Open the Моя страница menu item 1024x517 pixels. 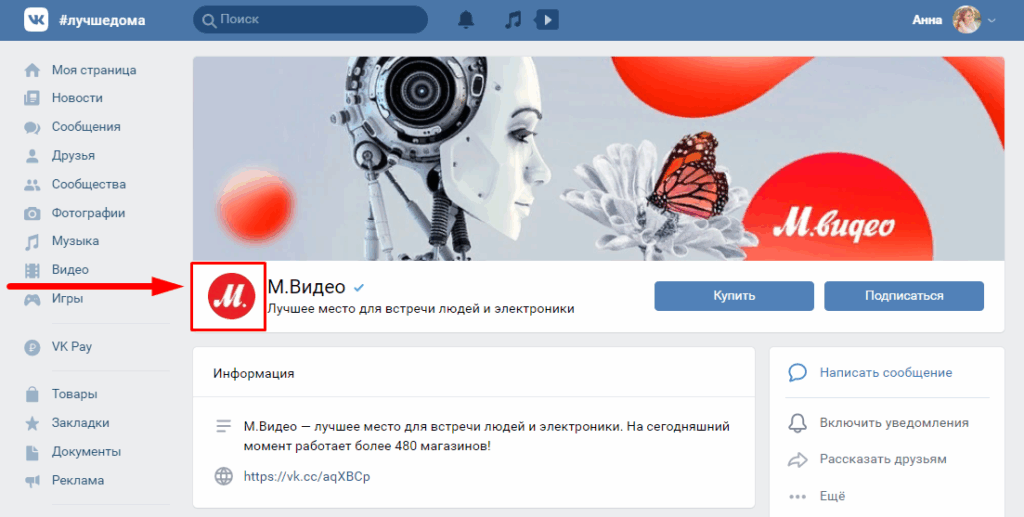click(95, 70)
